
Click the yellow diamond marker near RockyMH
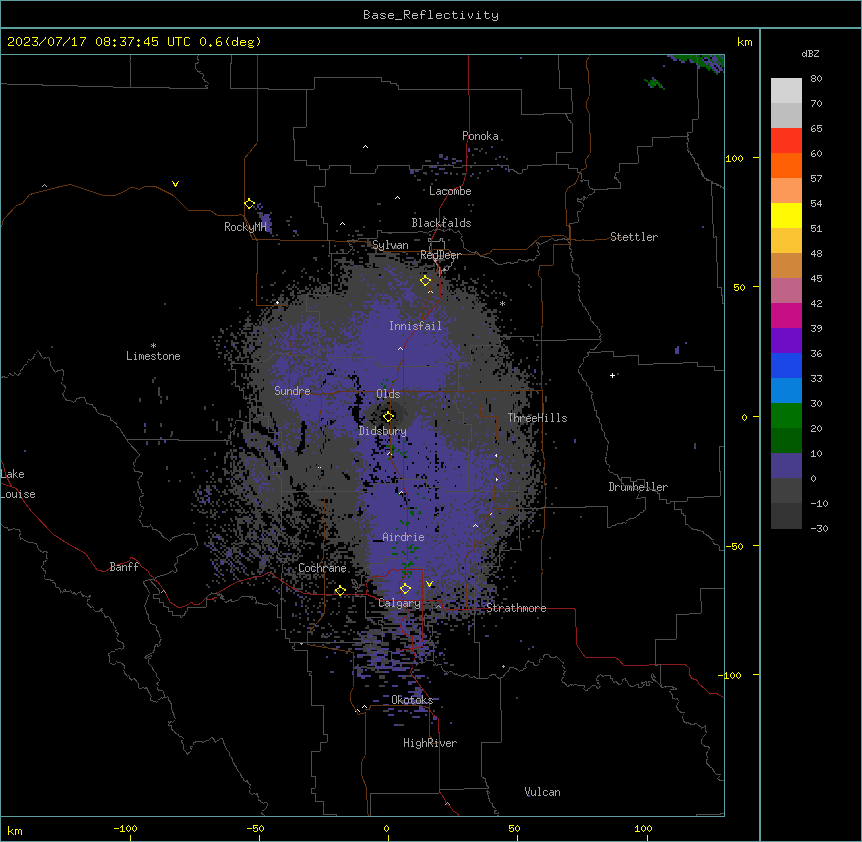click(250, 204)
